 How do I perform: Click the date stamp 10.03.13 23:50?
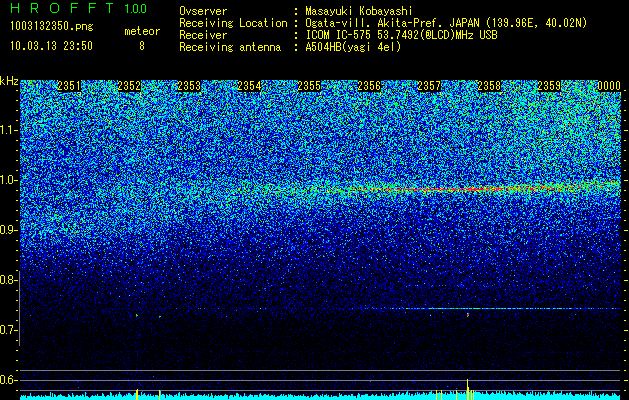pos(51,46)
